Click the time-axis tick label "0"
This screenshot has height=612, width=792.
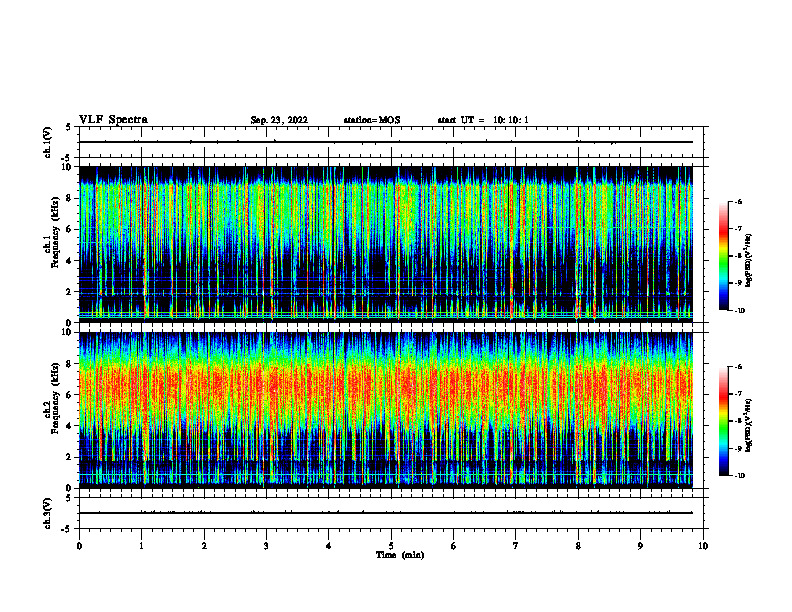pyautogui.click(x=79, y=546)
